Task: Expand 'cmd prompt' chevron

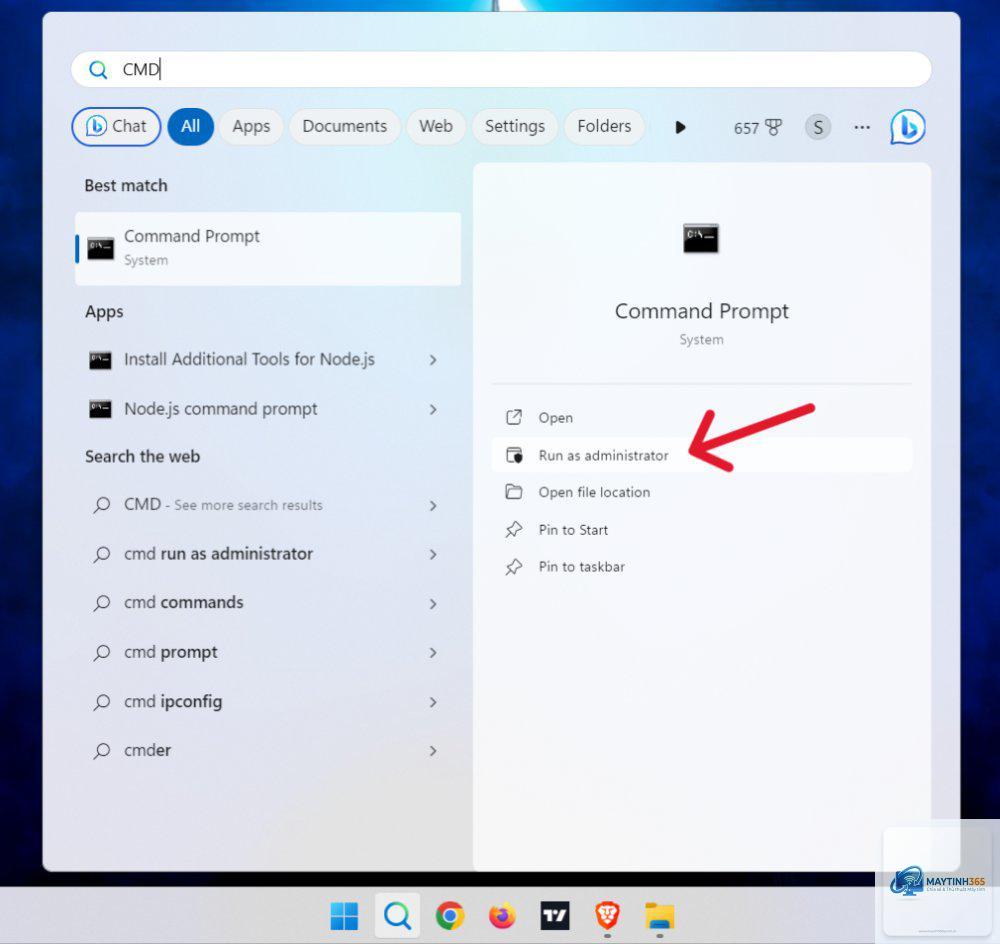Action: tap(433, 653)
